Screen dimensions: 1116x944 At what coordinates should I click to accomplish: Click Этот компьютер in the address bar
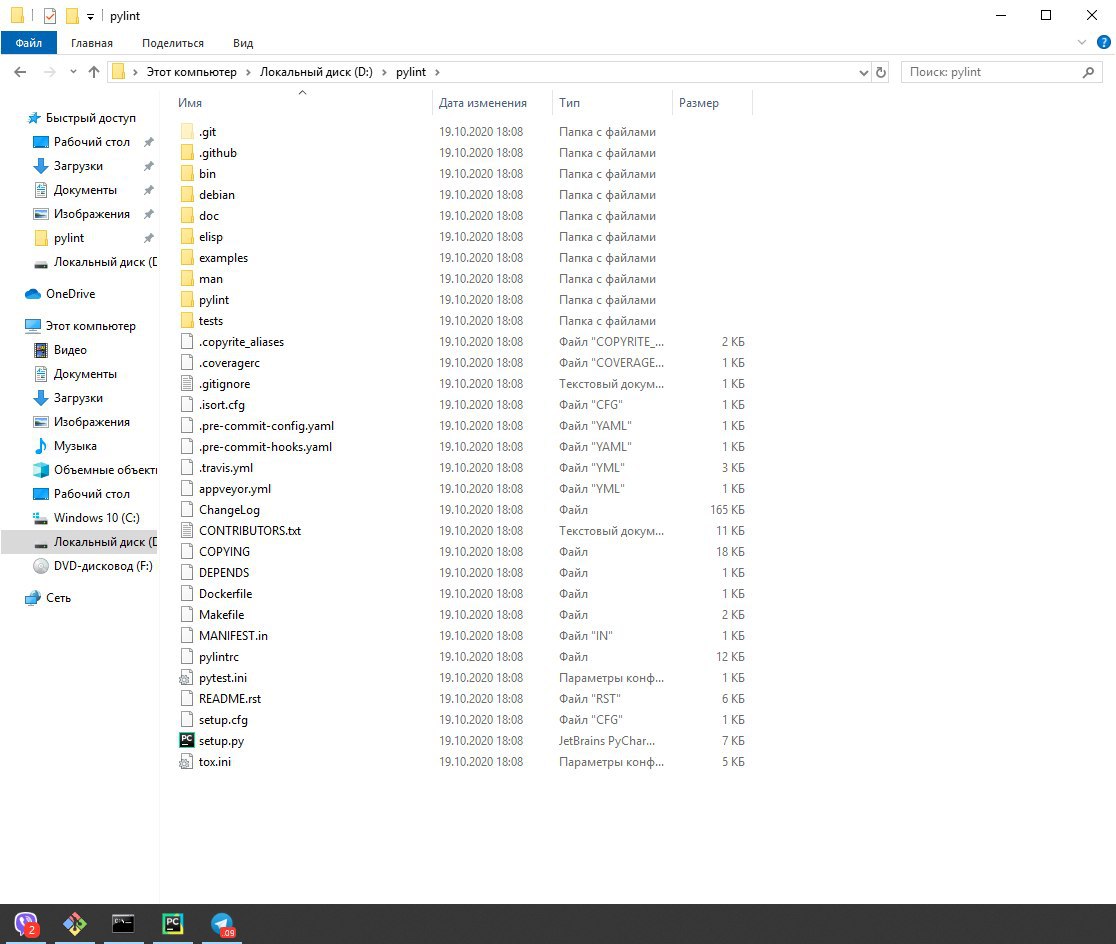click(191, 72)
